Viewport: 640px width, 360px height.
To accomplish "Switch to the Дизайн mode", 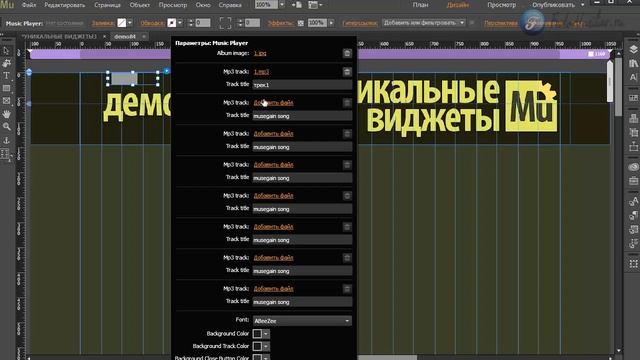I will tap(458, 5).
